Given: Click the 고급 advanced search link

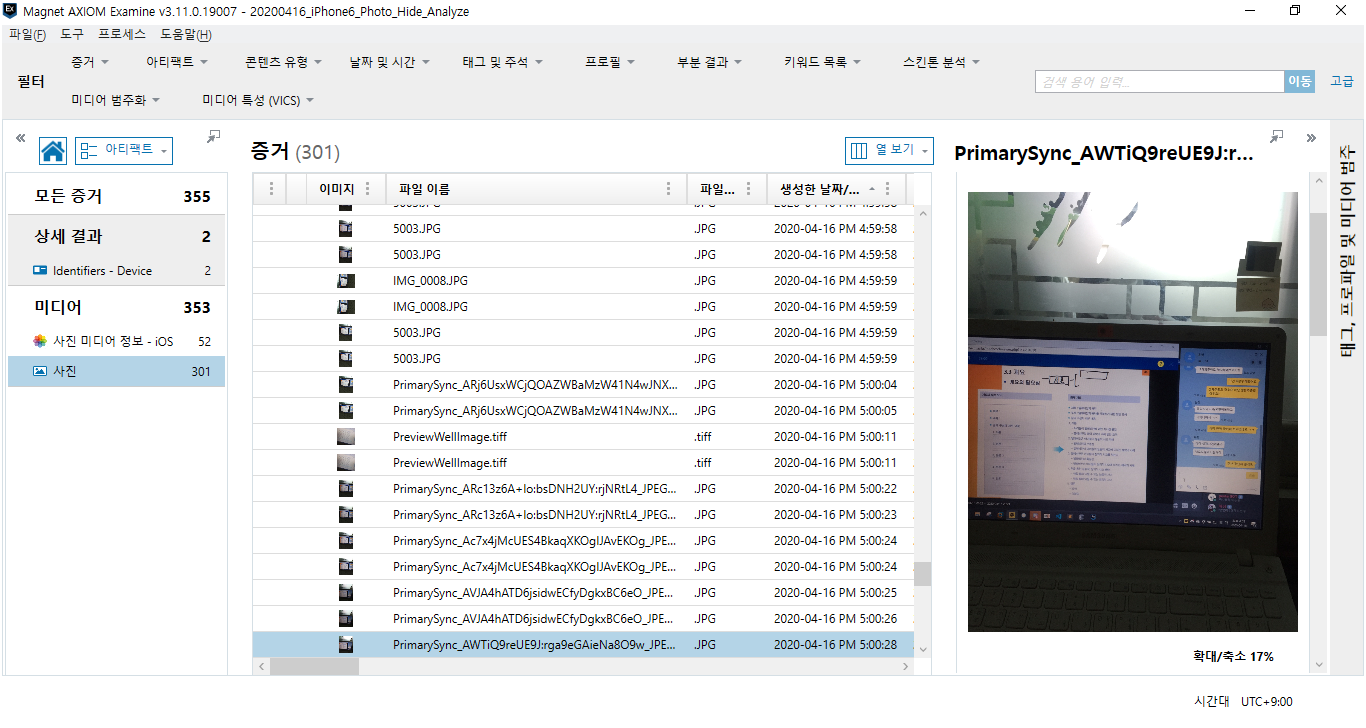Looking at the screenshot, I should 1341,82.
